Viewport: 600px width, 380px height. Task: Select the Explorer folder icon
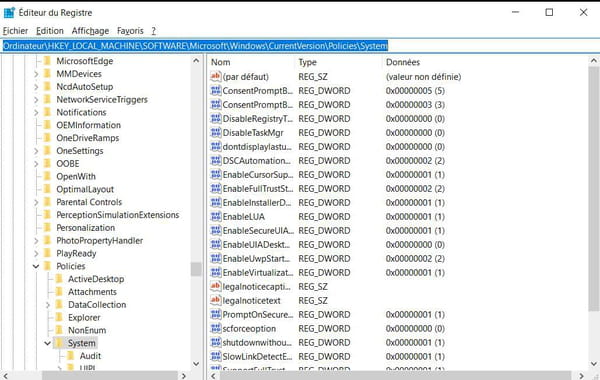pos(59,317)
